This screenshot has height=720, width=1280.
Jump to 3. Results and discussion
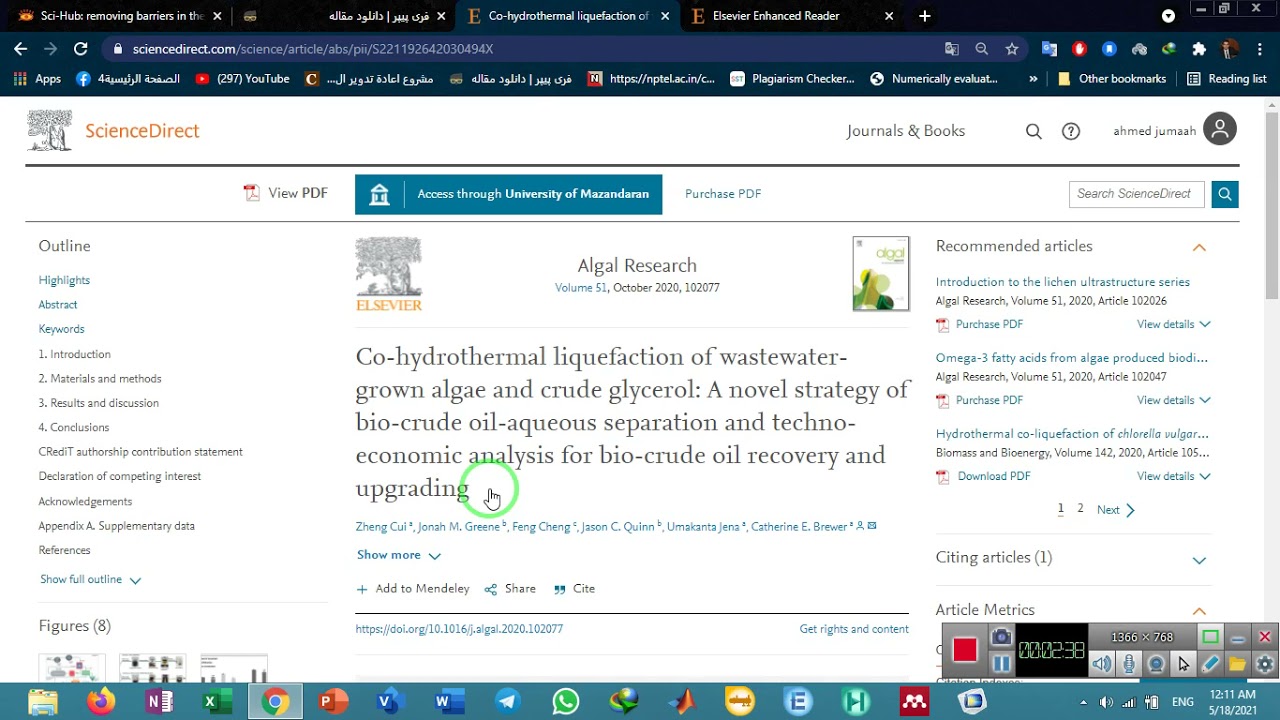[98, 403]
